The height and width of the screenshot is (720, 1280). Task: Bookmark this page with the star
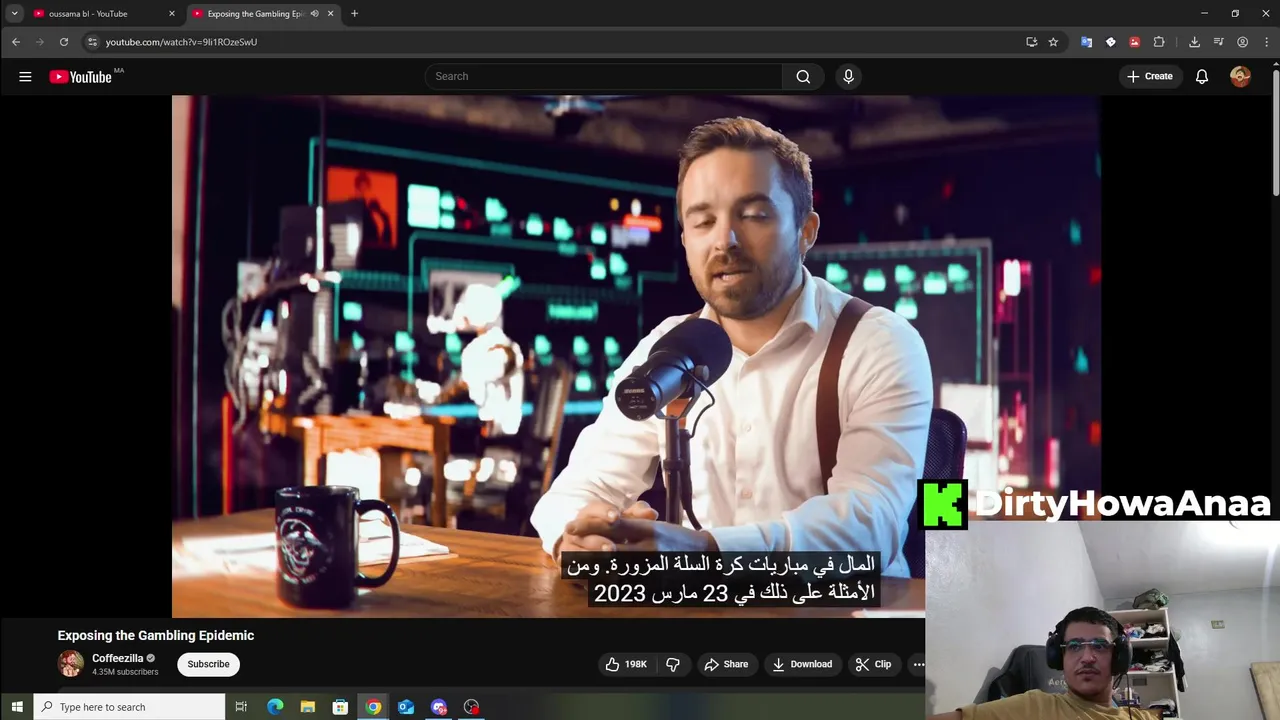1053,42
